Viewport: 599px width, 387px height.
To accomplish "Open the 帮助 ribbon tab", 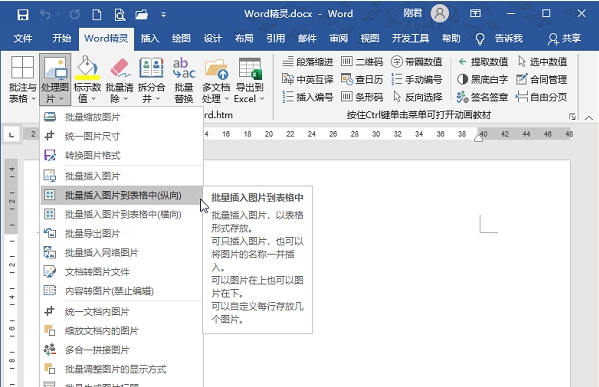I will coord(451,38).
